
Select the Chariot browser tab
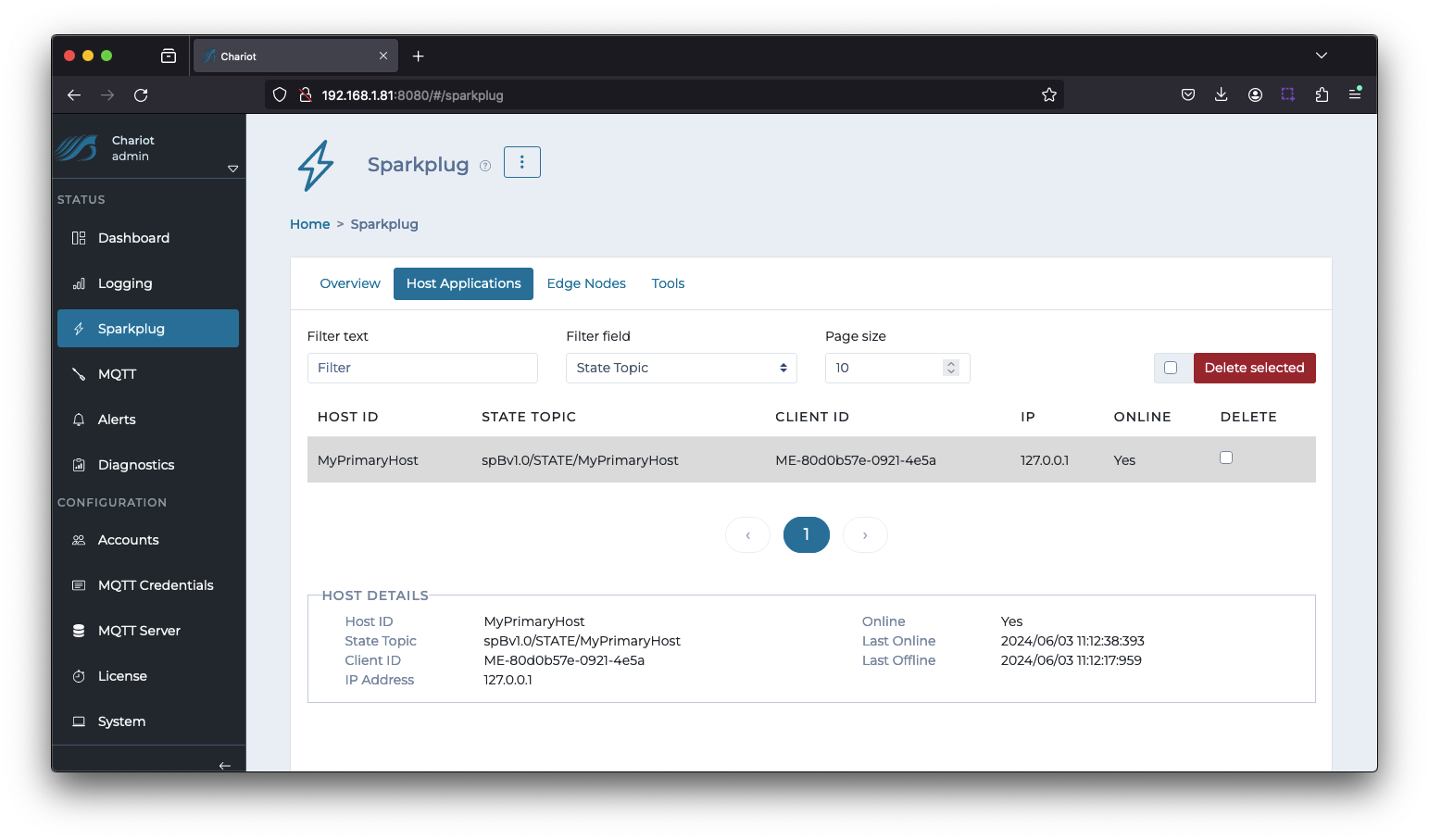click(295, 56)
